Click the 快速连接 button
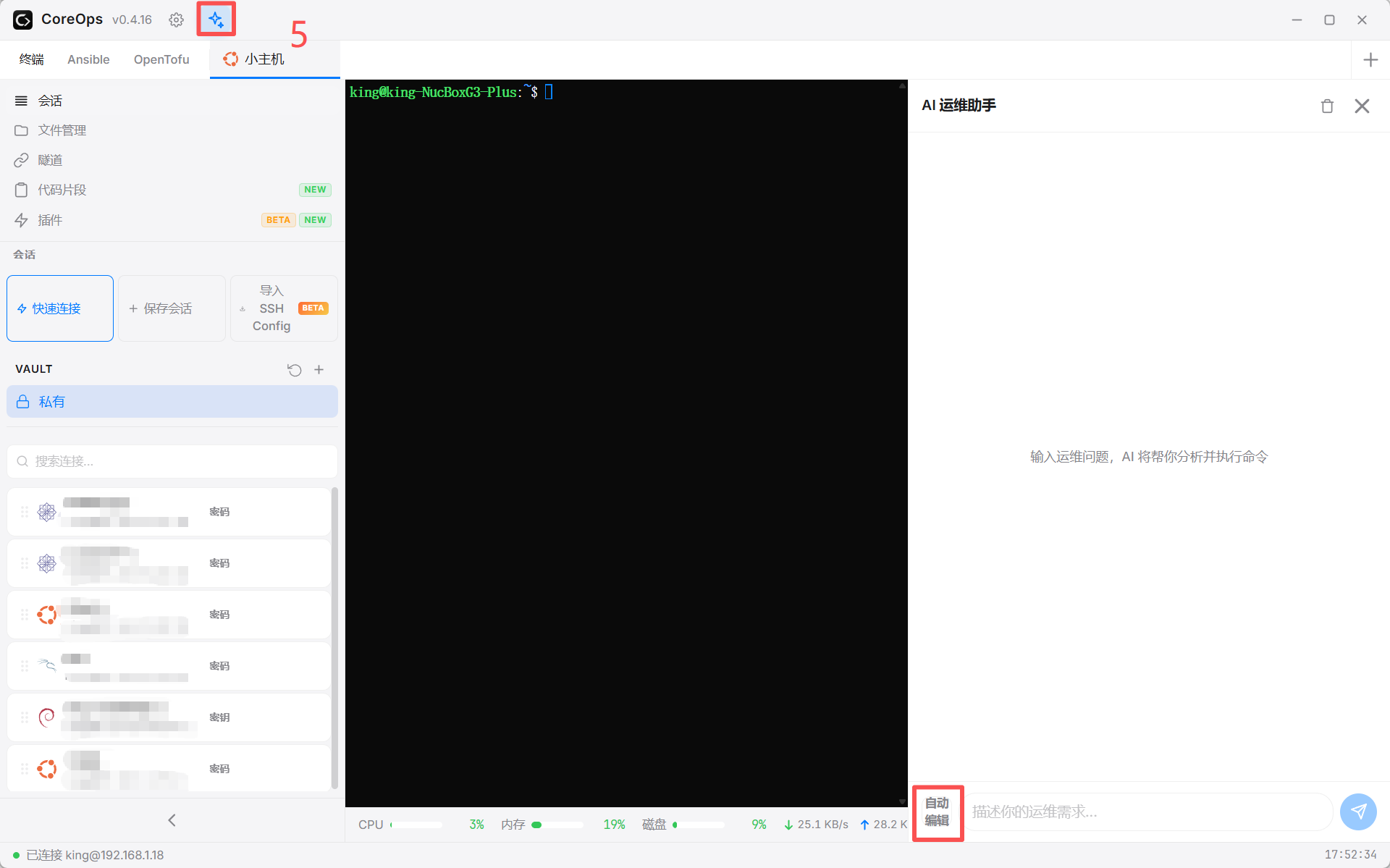Image resolution: width=1390 pixels, height=868 pixels. click(60, 308)
